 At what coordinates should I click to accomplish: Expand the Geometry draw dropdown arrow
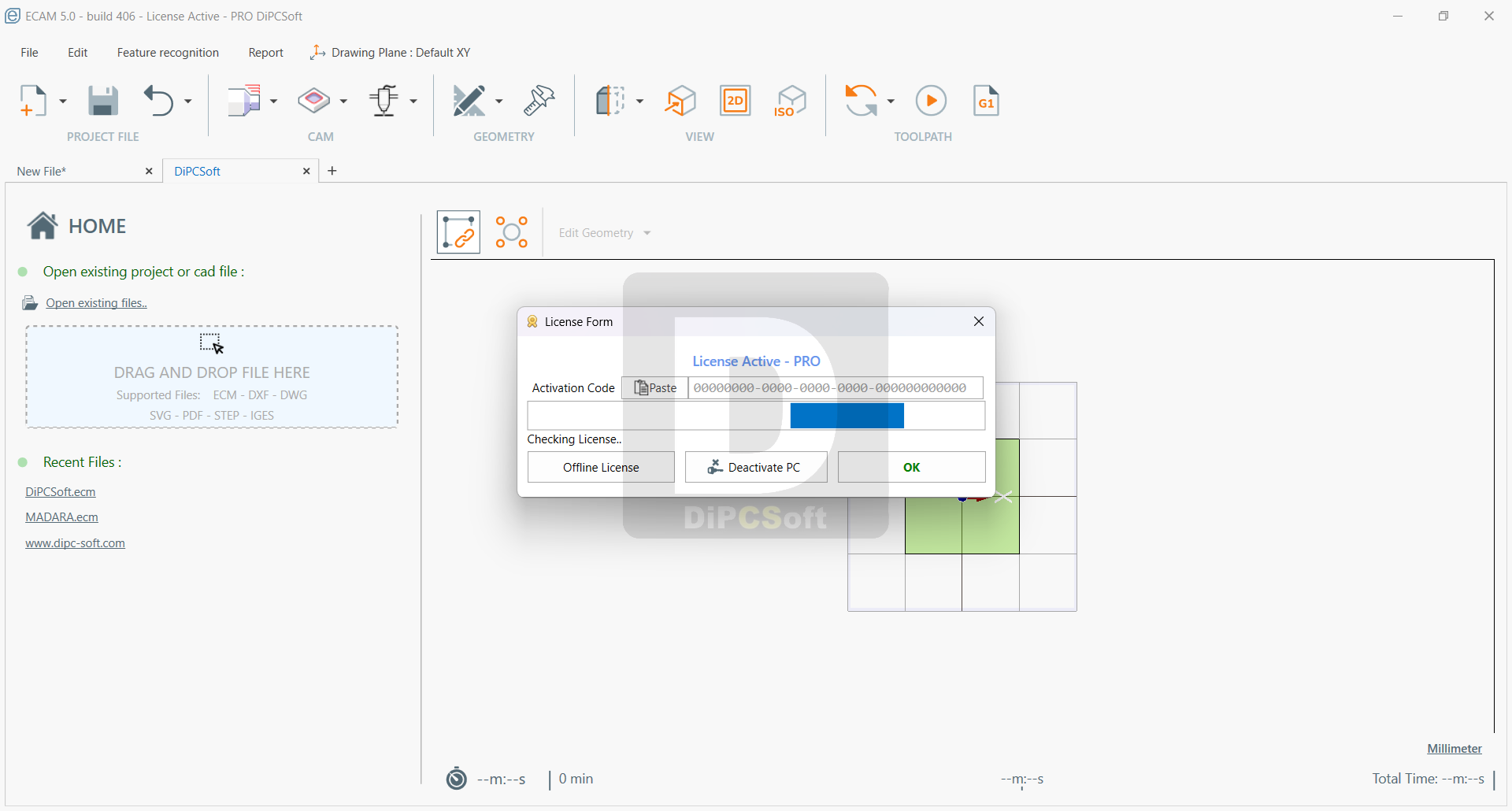coord(498,101)
